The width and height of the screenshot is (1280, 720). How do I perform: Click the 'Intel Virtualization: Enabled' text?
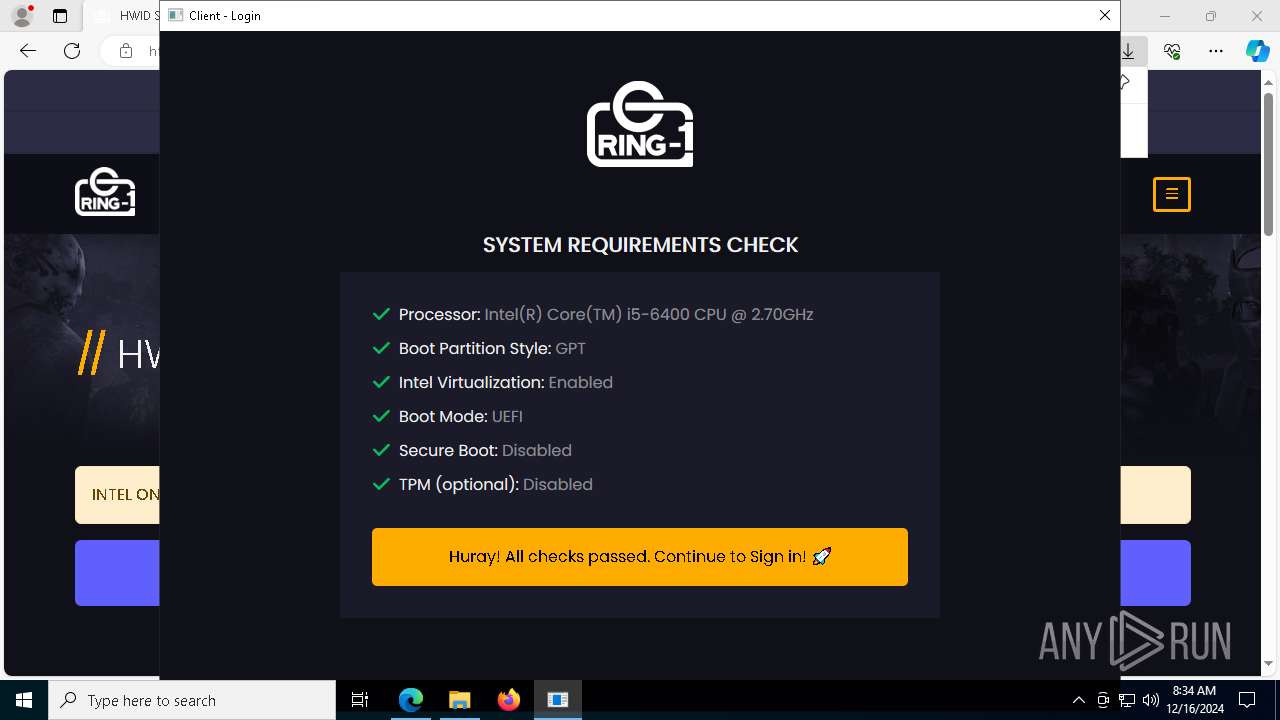506,382
